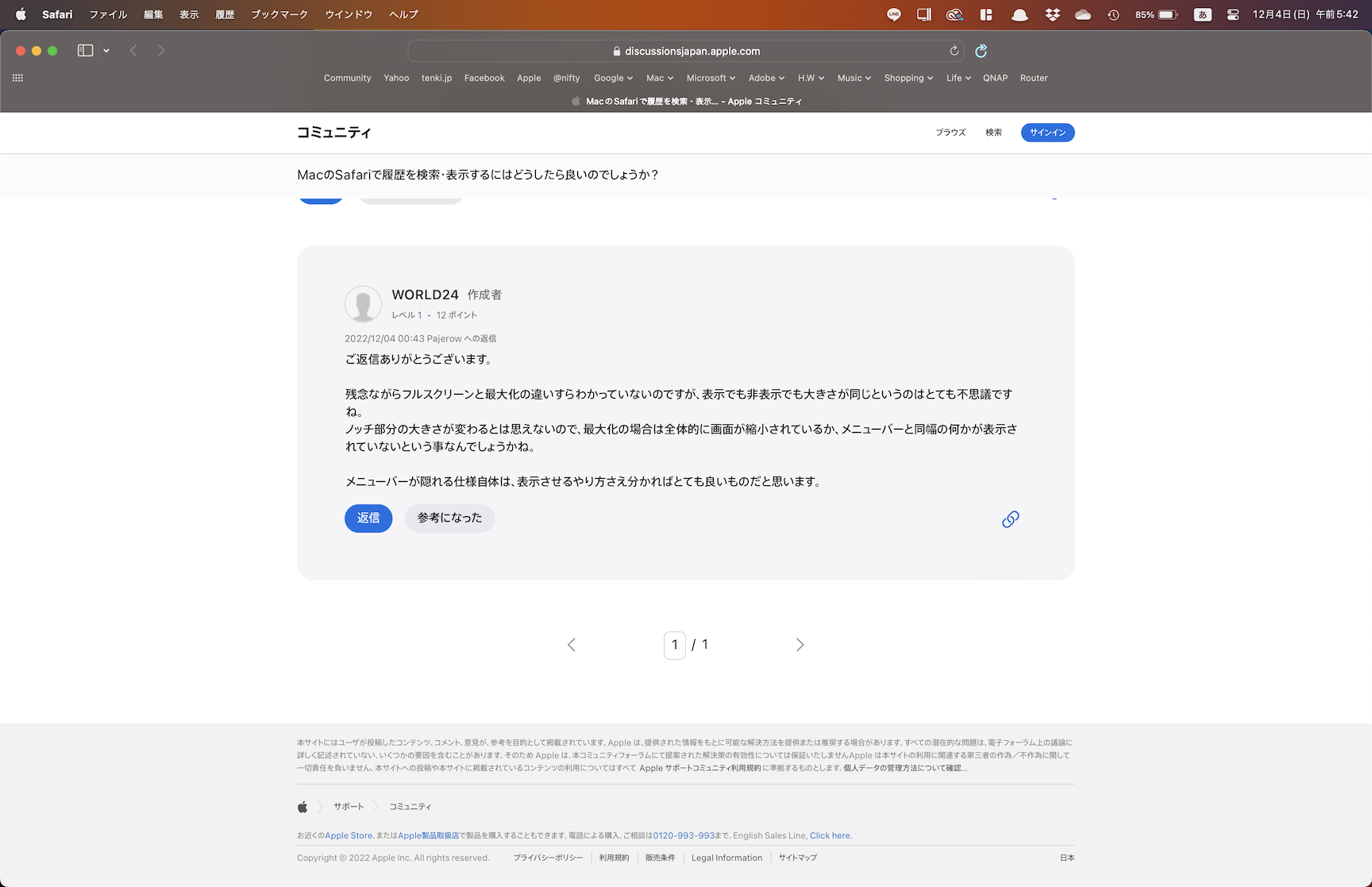Mark reply as 参考になった
This screenshot has width=1372, height=887.
pos(449,518)
